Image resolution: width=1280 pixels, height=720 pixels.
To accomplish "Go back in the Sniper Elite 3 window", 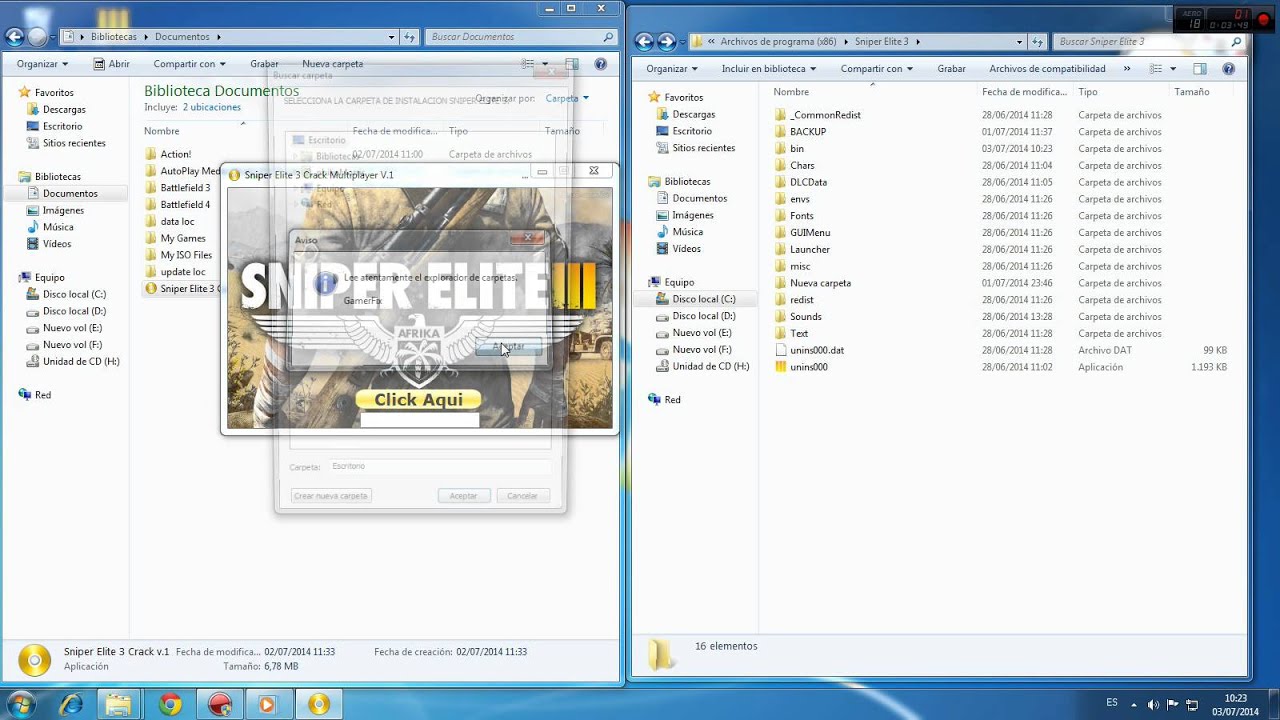I will coord(644,42).
